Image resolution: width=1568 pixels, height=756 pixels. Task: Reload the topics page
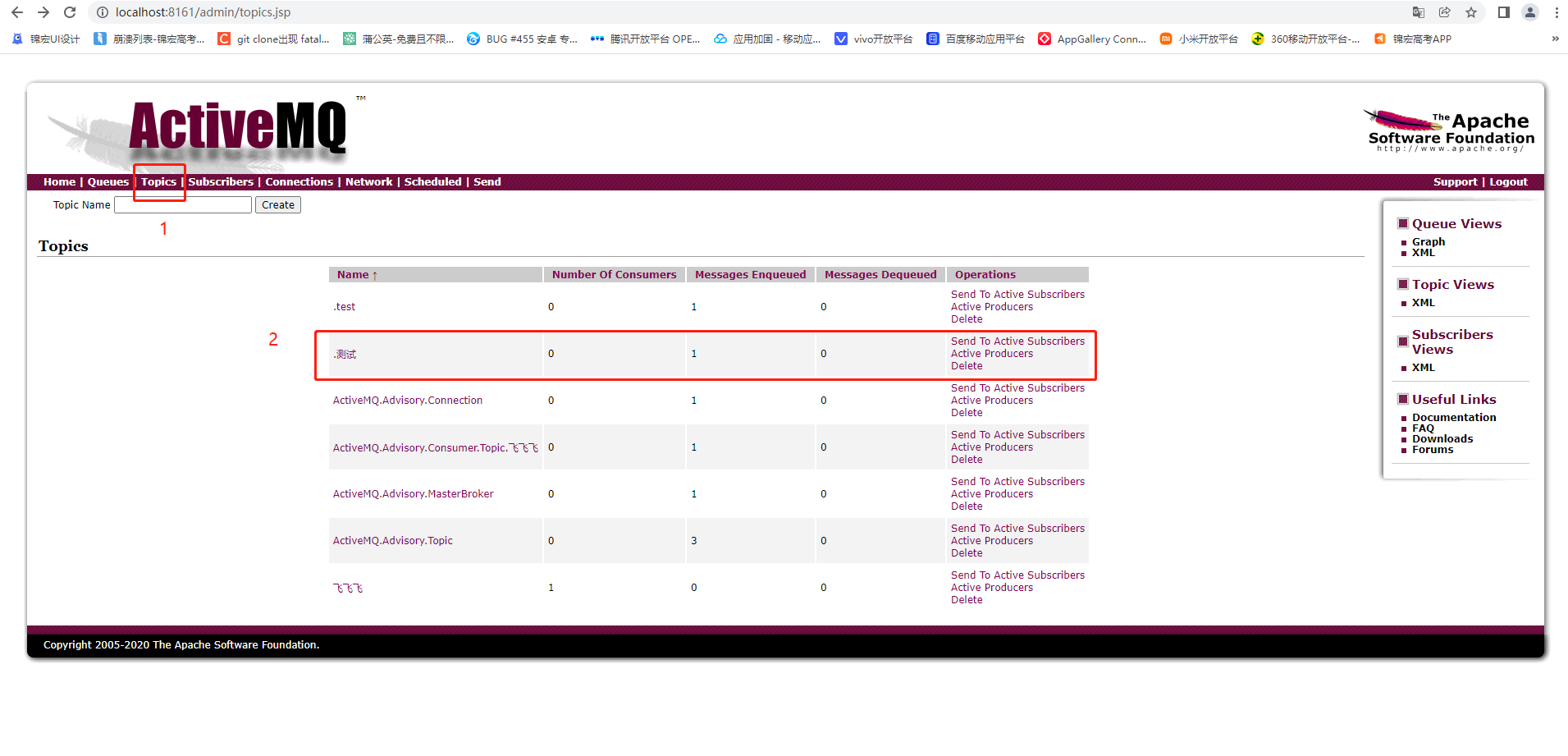coord(70,12)
